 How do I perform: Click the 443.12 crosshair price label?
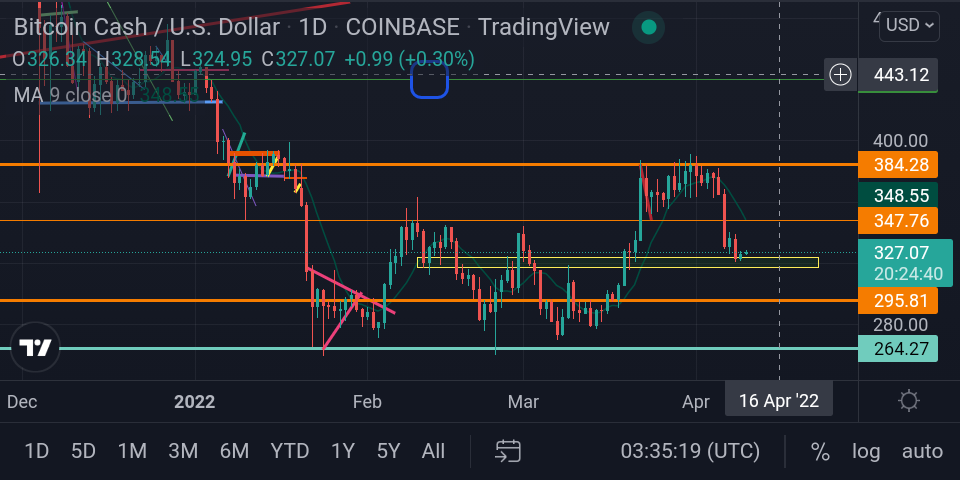898,75
